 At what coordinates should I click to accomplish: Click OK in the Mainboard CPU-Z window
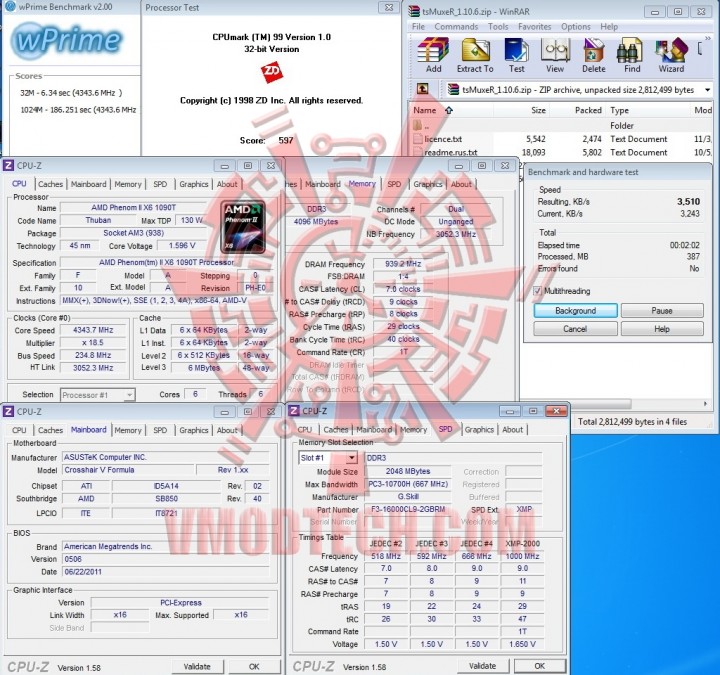click(x=254, y=666)
